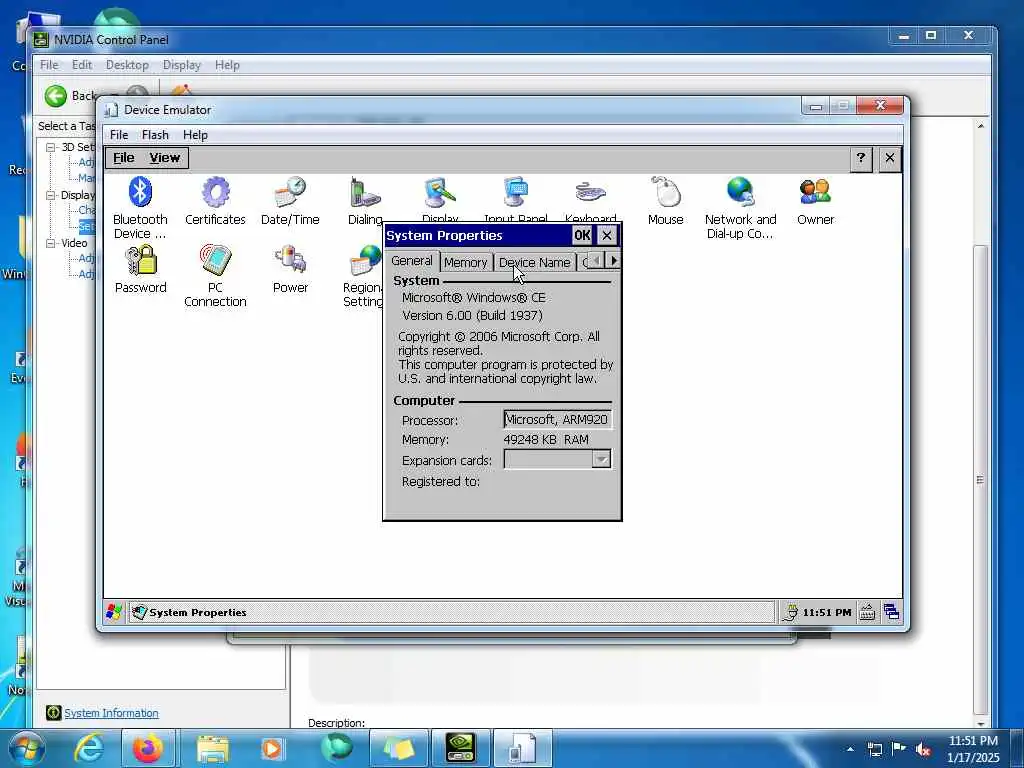Click the CE taskbar clock 11:51 PM
This screenshot has width=1024, height=768.
827,612
